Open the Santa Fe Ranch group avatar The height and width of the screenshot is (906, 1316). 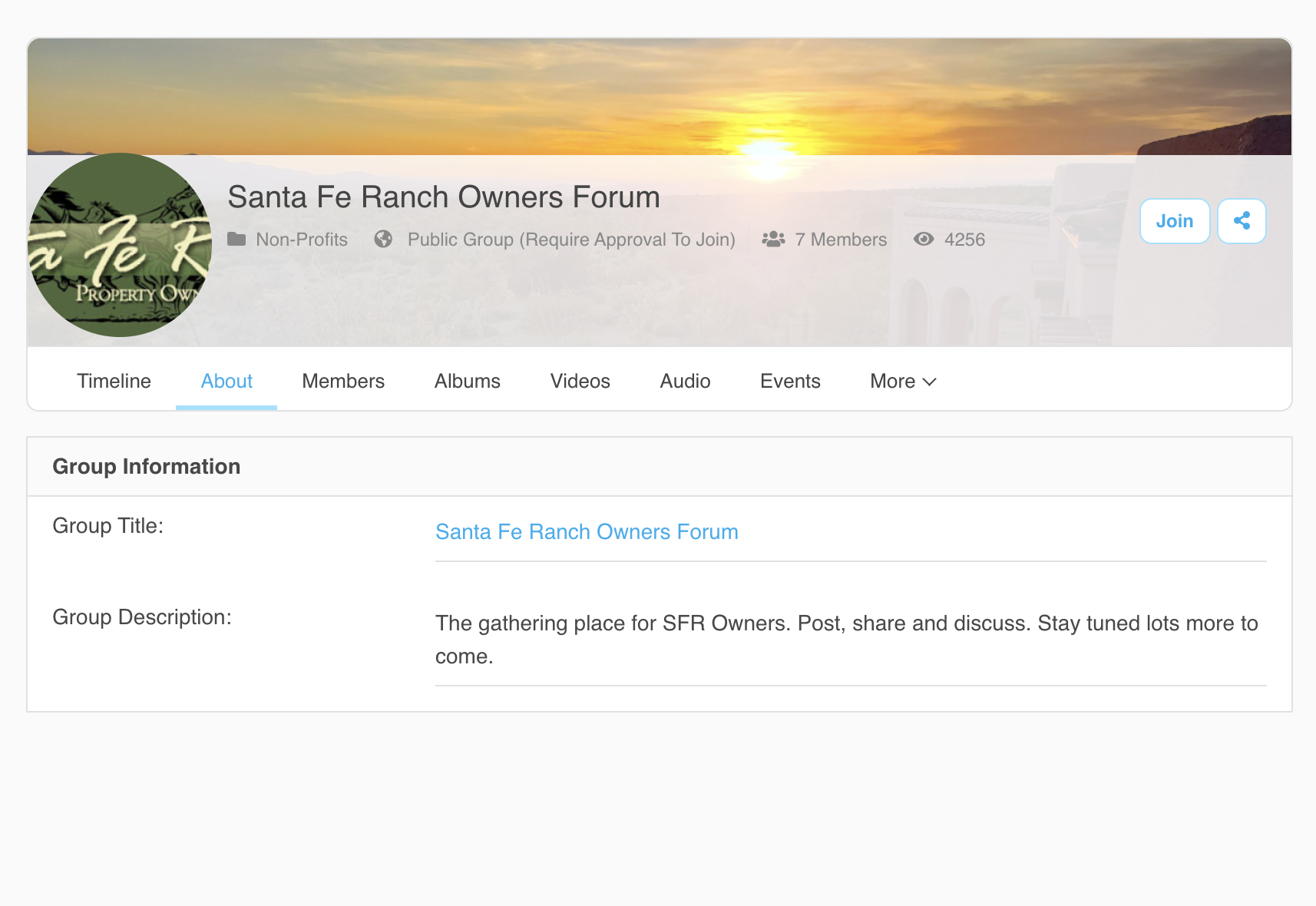[x=120, y=245]
